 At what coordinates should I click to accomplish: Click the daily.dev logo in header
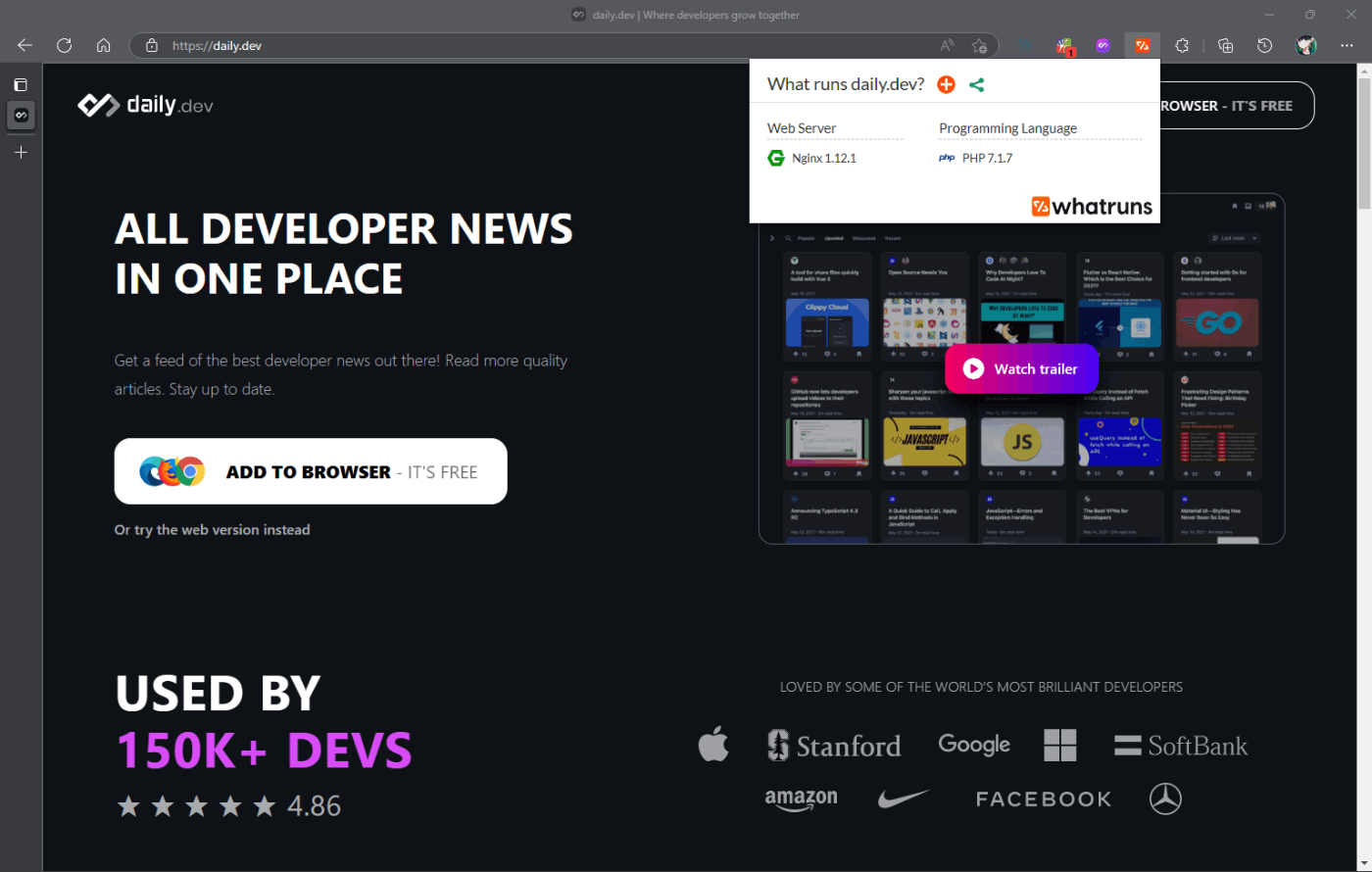point(145,105)
